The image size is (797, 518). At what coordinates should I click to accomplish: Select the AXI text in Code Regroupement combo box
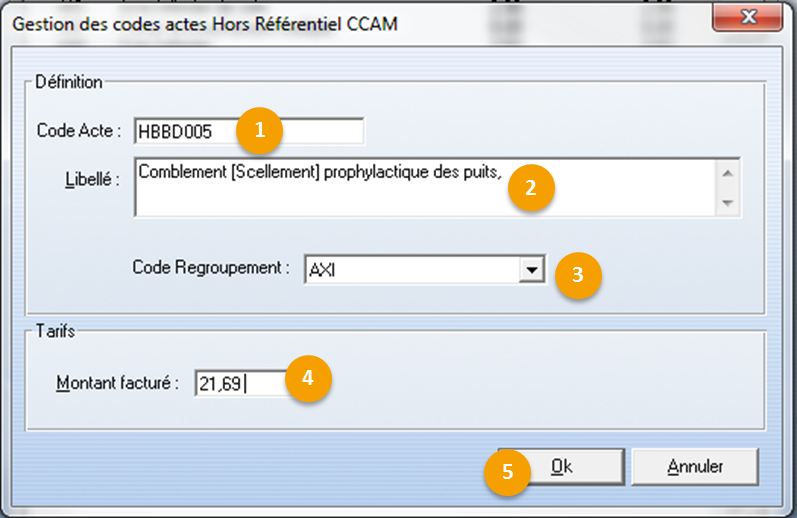pos(322,270)
